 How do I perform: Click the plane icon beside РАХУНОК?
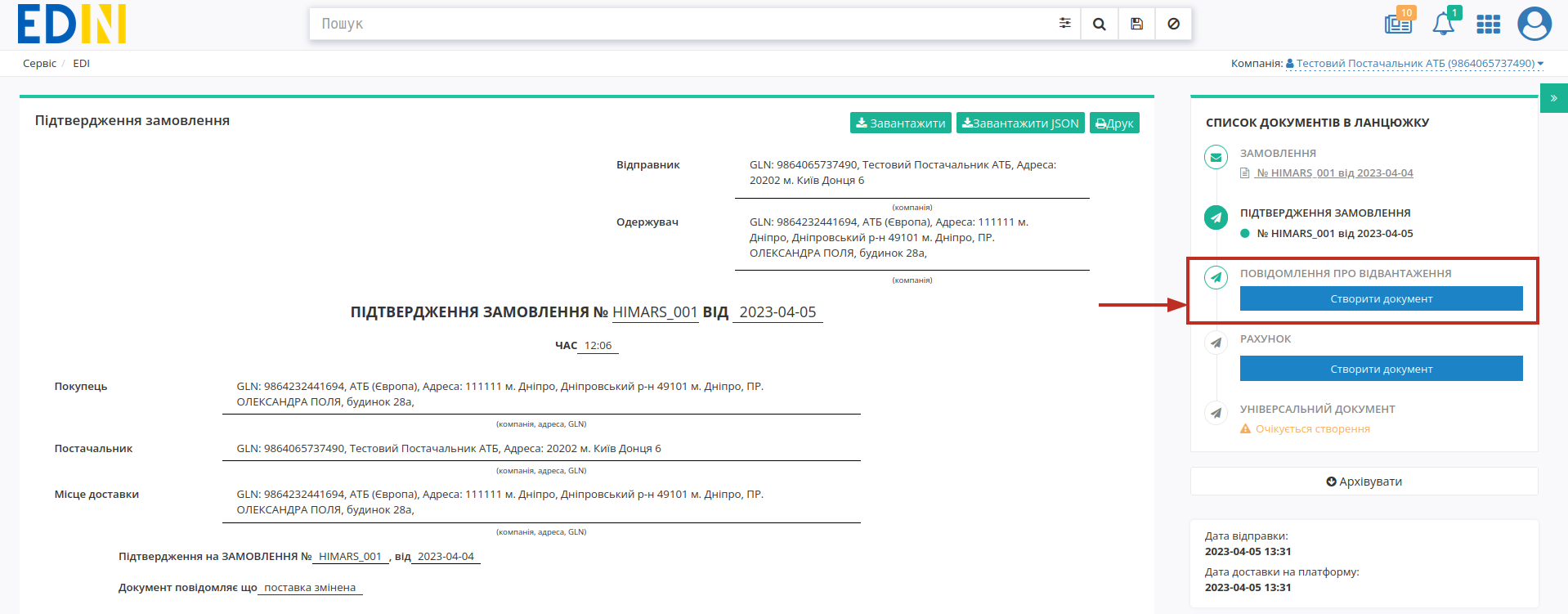[1216, 343]
